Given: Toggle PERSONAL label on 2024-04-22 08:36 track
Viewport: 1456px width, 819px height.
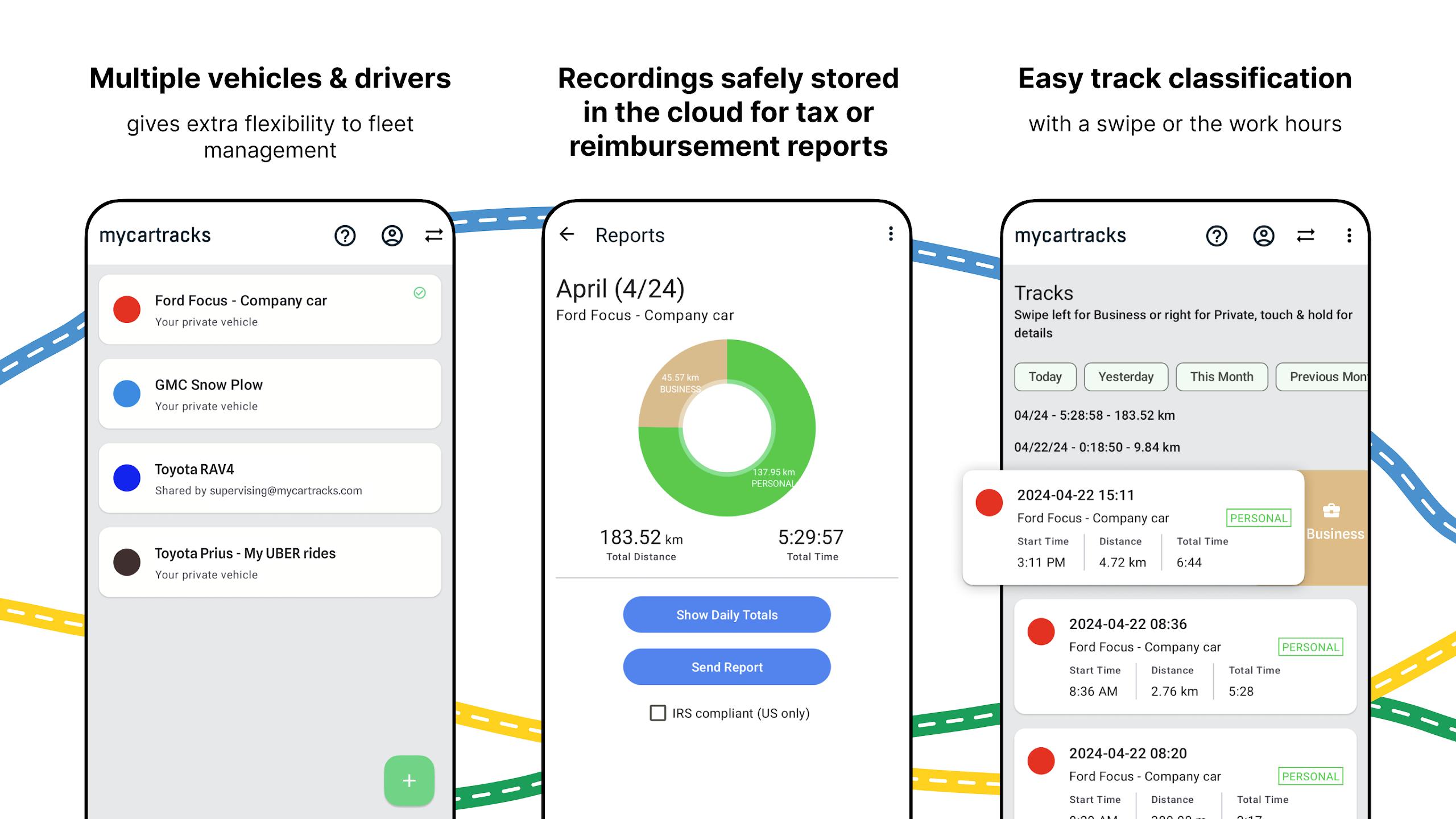Looking at the screenshot, I should (x=1312, y=646).
